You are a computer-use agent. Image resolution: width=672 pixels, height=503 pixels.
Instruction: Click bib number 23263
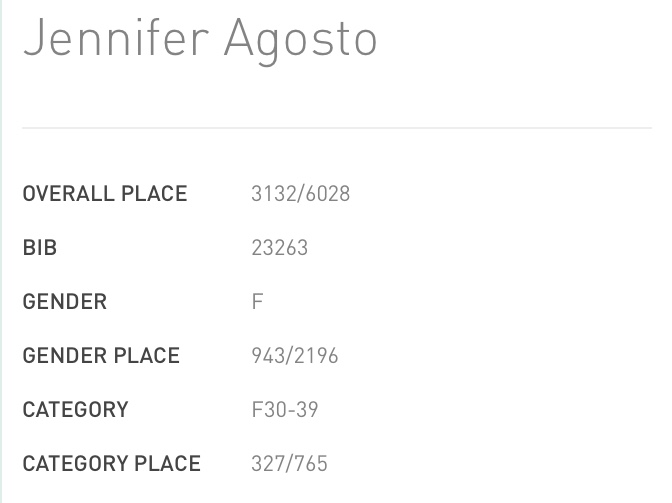[279, 248]
